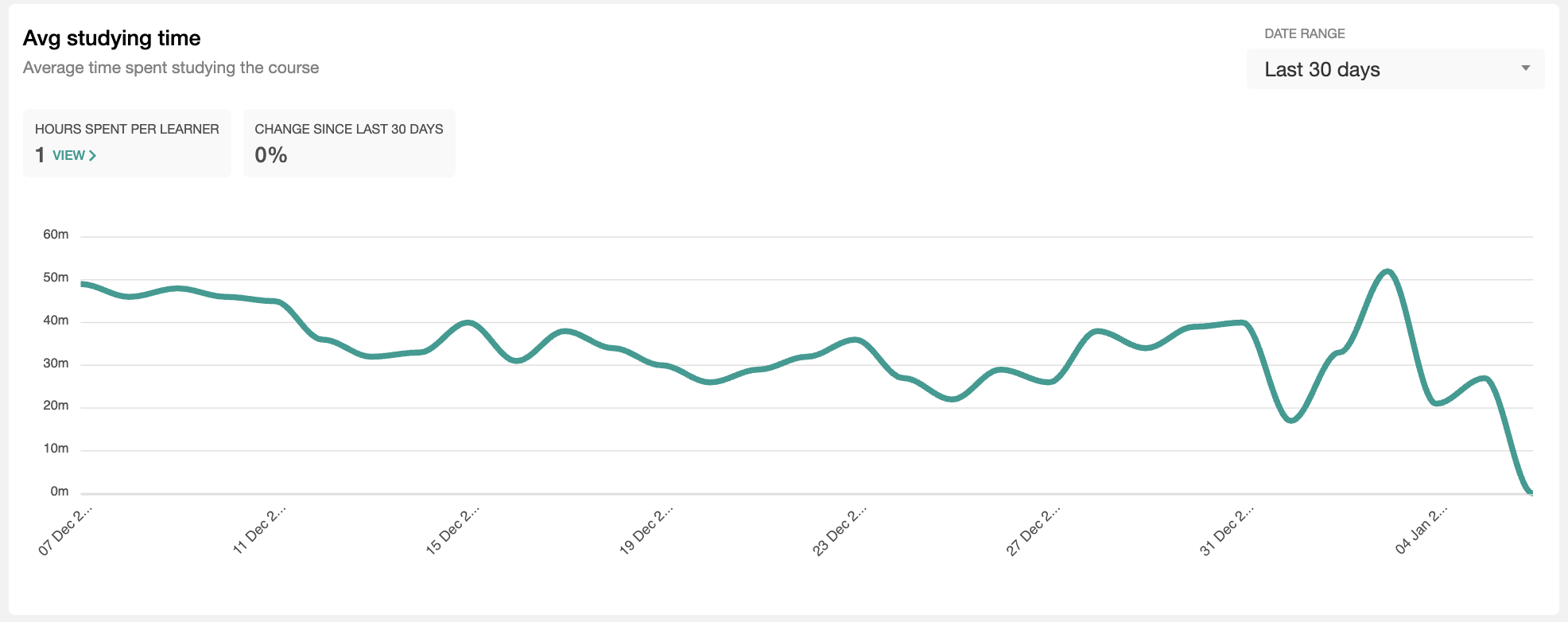The image size is (1568, 622).
Task: Click the 07 Dec x-axis label
Action: pos(65,529)
